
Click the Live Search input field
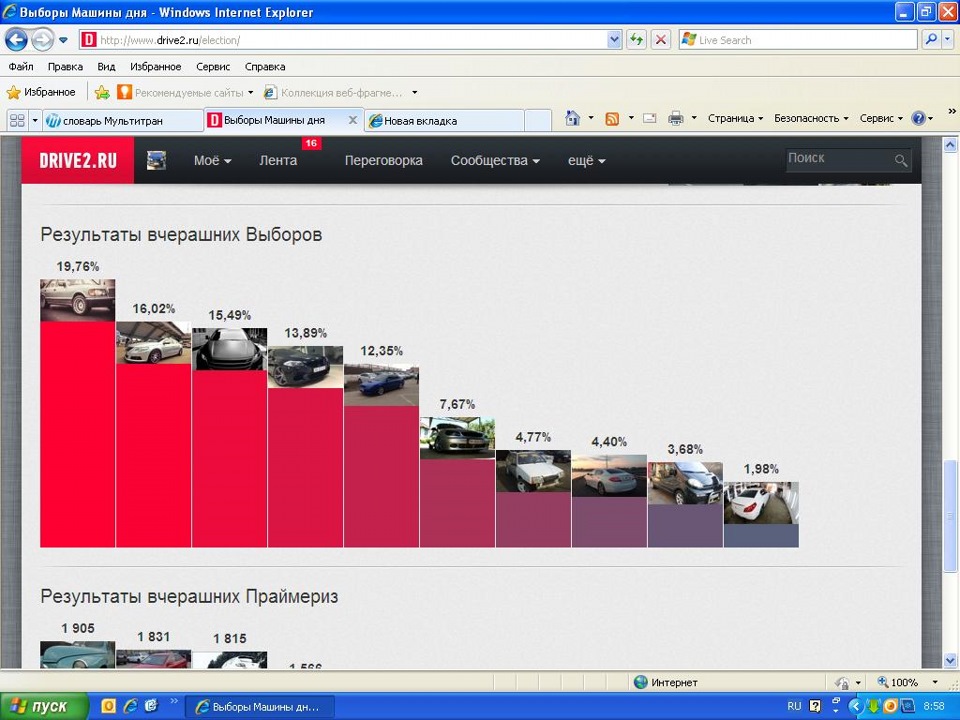pyautogui.click(x=798, y=40)
